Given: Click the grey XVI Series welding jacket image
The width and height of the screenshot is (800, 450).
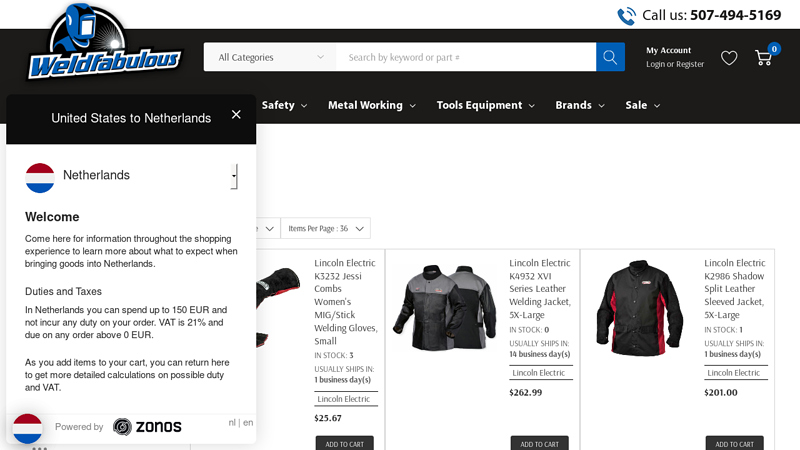Looking at the screenshot, I should [x=444, y=307].
